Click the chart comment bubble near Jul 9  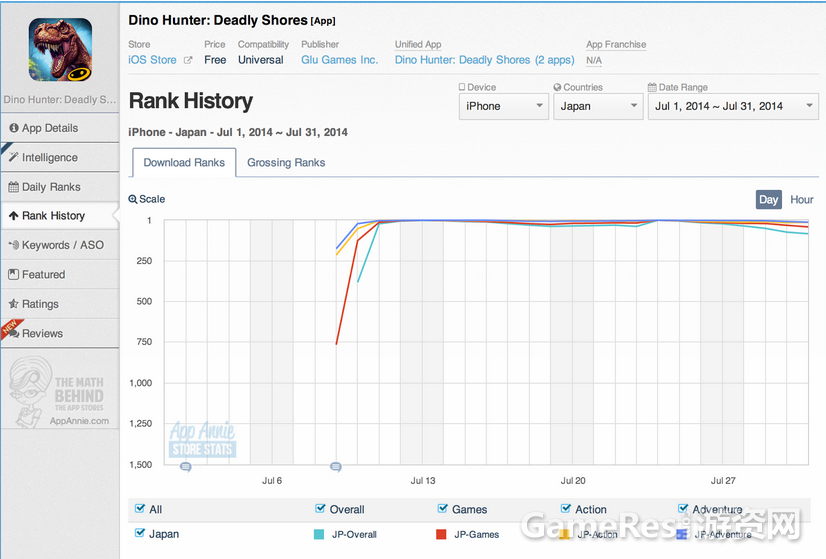pyautogui.click(x=336, y=467)
